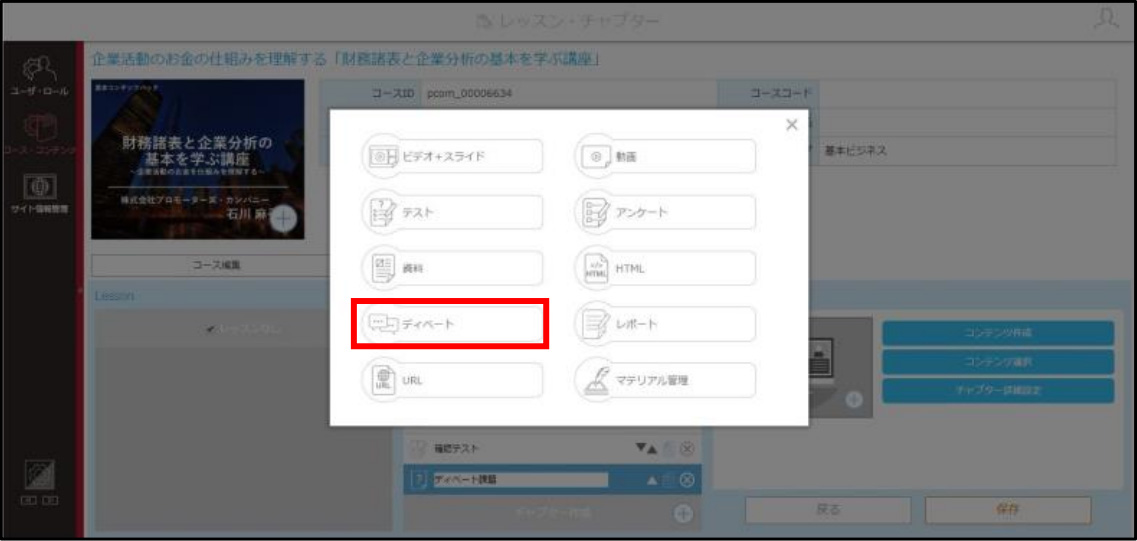The image size is (1137, 541).
Task: Click the user profile icon at top right
Action: click(x=1106, y=20)
